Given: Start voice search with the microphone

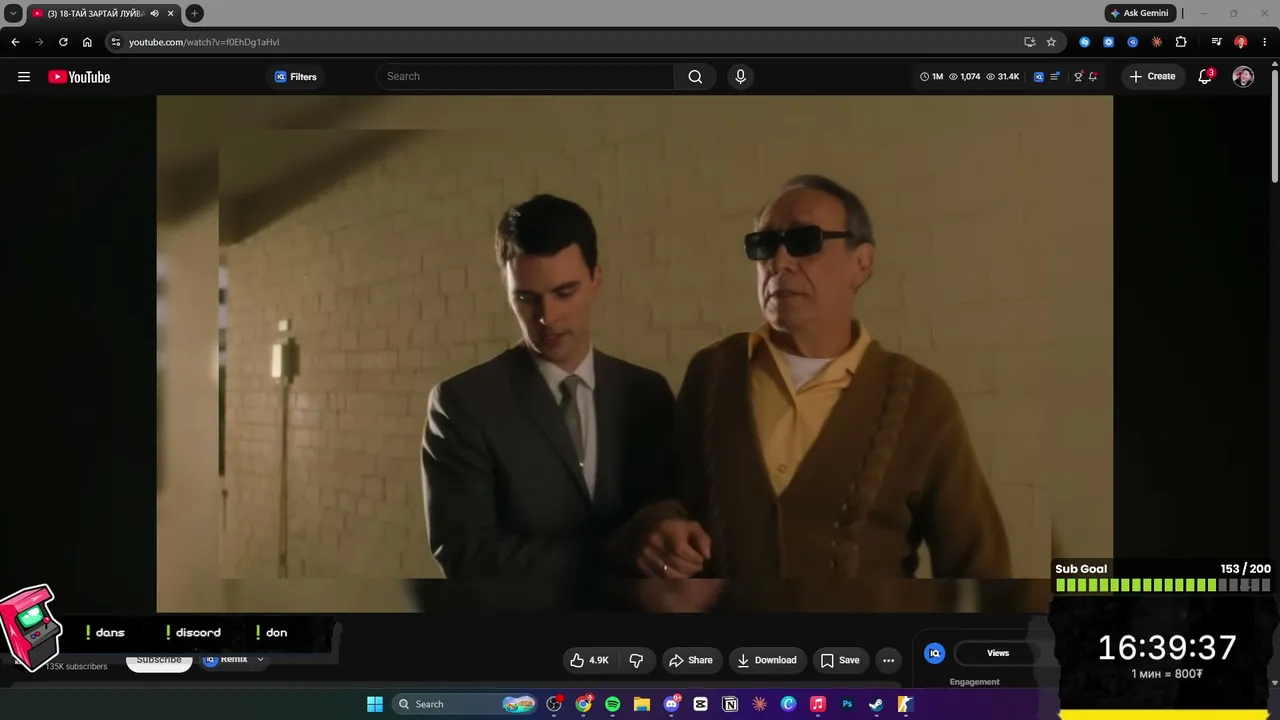Looking at the screenshot, I should pos(740,76).
